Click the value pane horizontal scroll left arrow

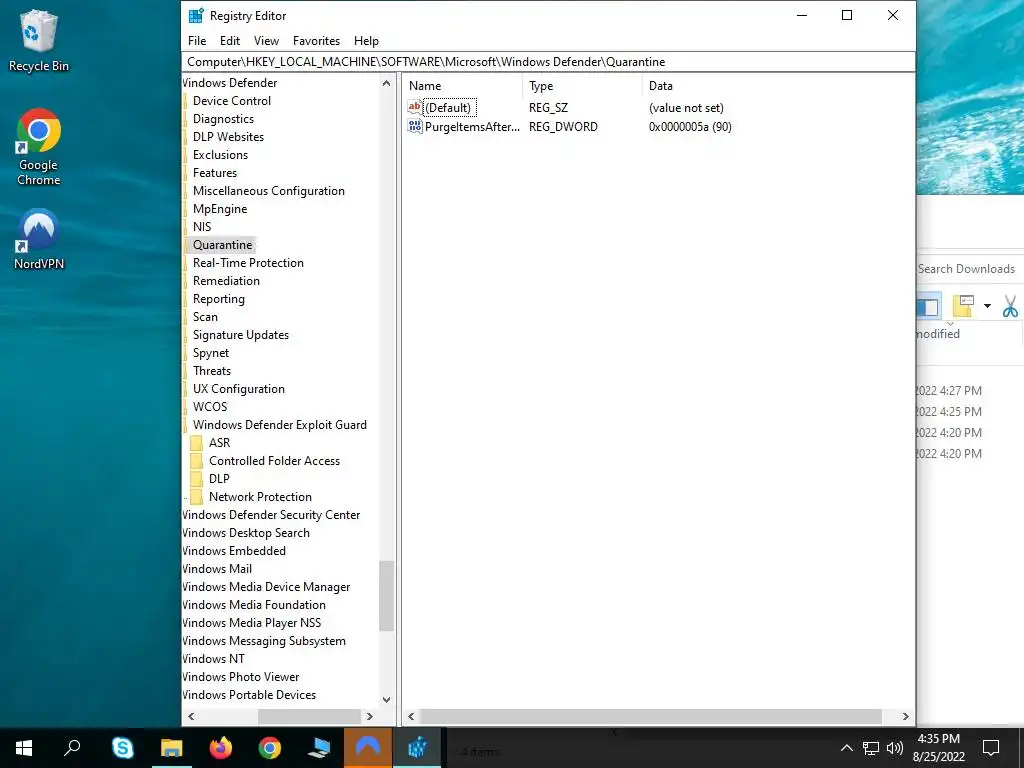pos(411,716)
